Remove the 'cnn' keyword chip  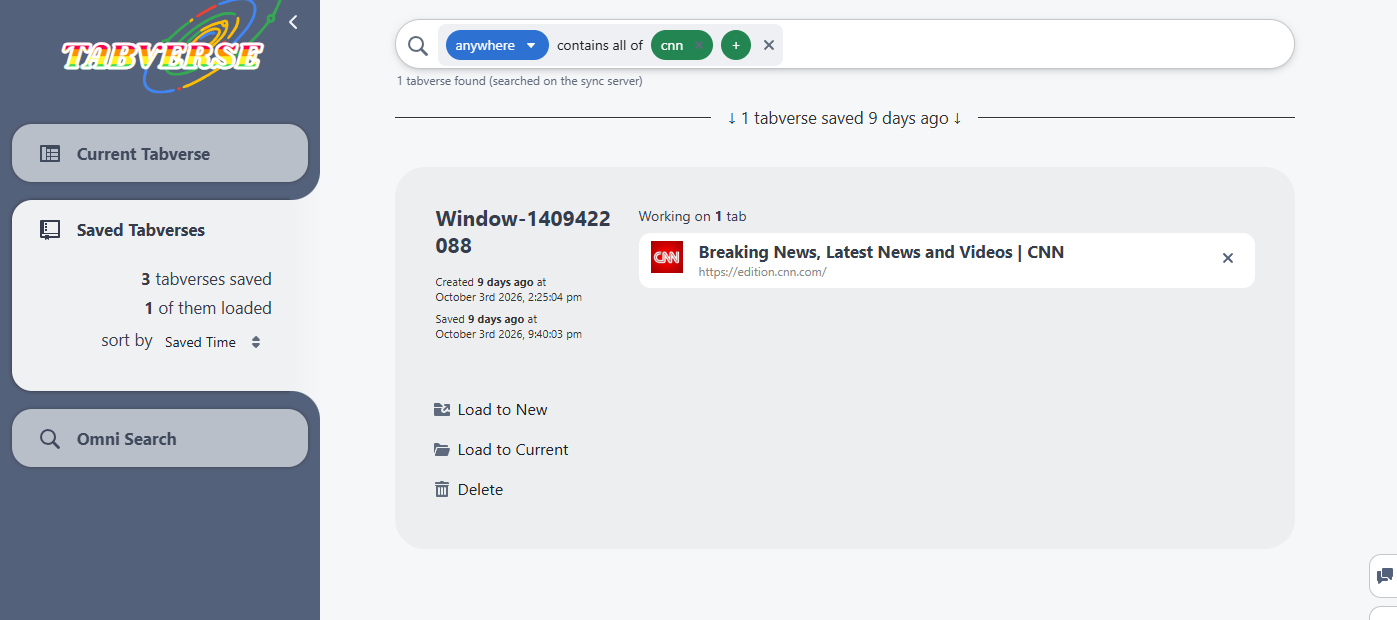tap(698, 46)
